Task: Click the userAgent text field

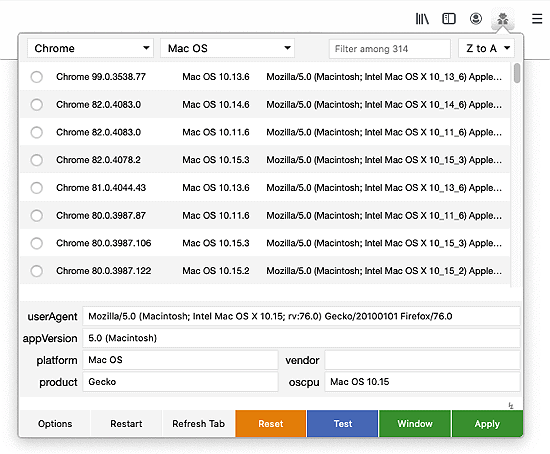Action: click(x=301, y=316)
